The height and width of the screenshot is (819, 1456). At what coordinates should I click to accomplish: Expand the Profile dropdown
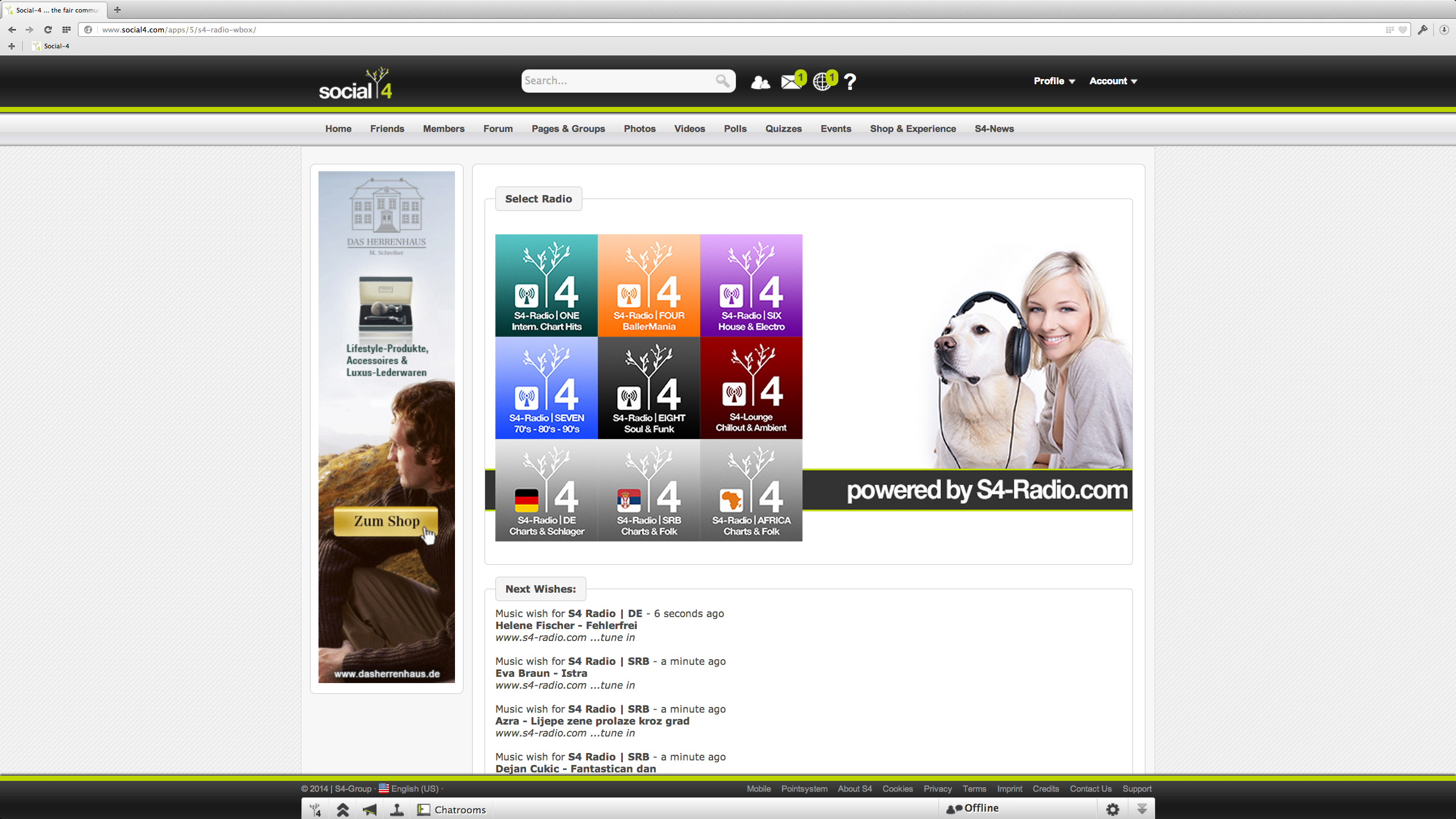[1054, 81]
